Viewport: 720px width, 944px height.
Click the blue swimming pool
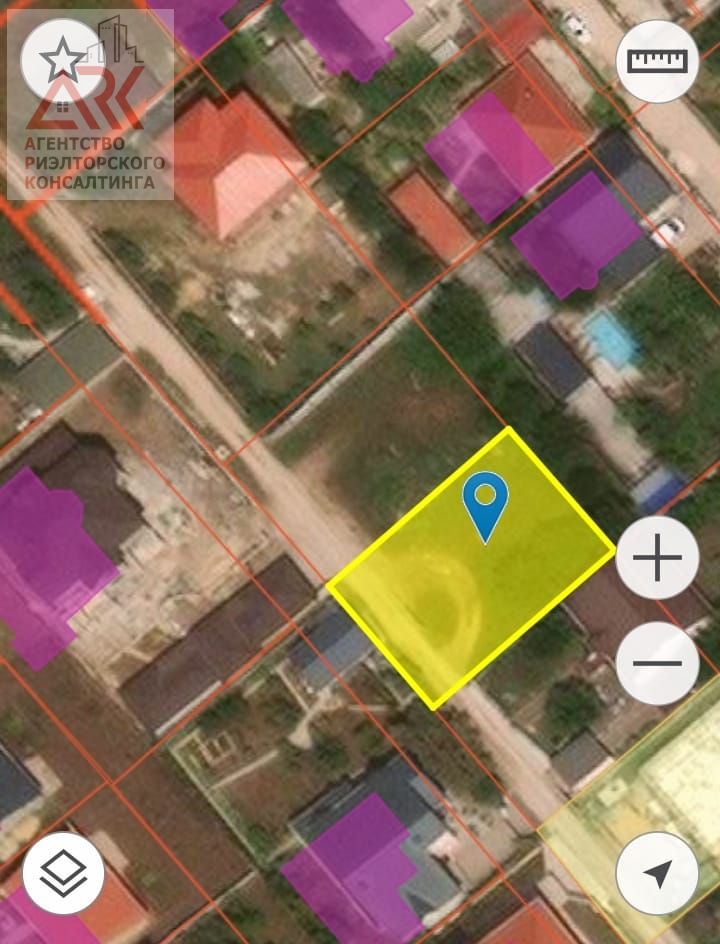coord(610,338)
